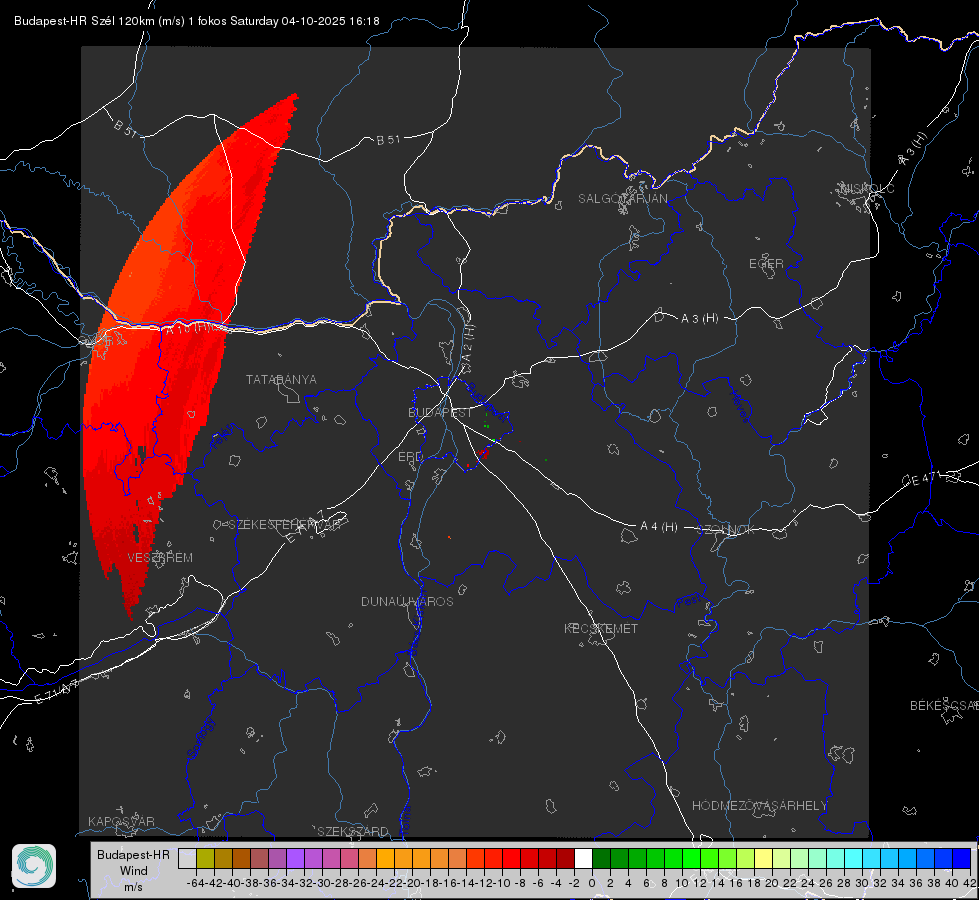This screenshot has height=900, width=979.
Task: Select the HODMEZOVASARHELY city label
Action: 759,806
